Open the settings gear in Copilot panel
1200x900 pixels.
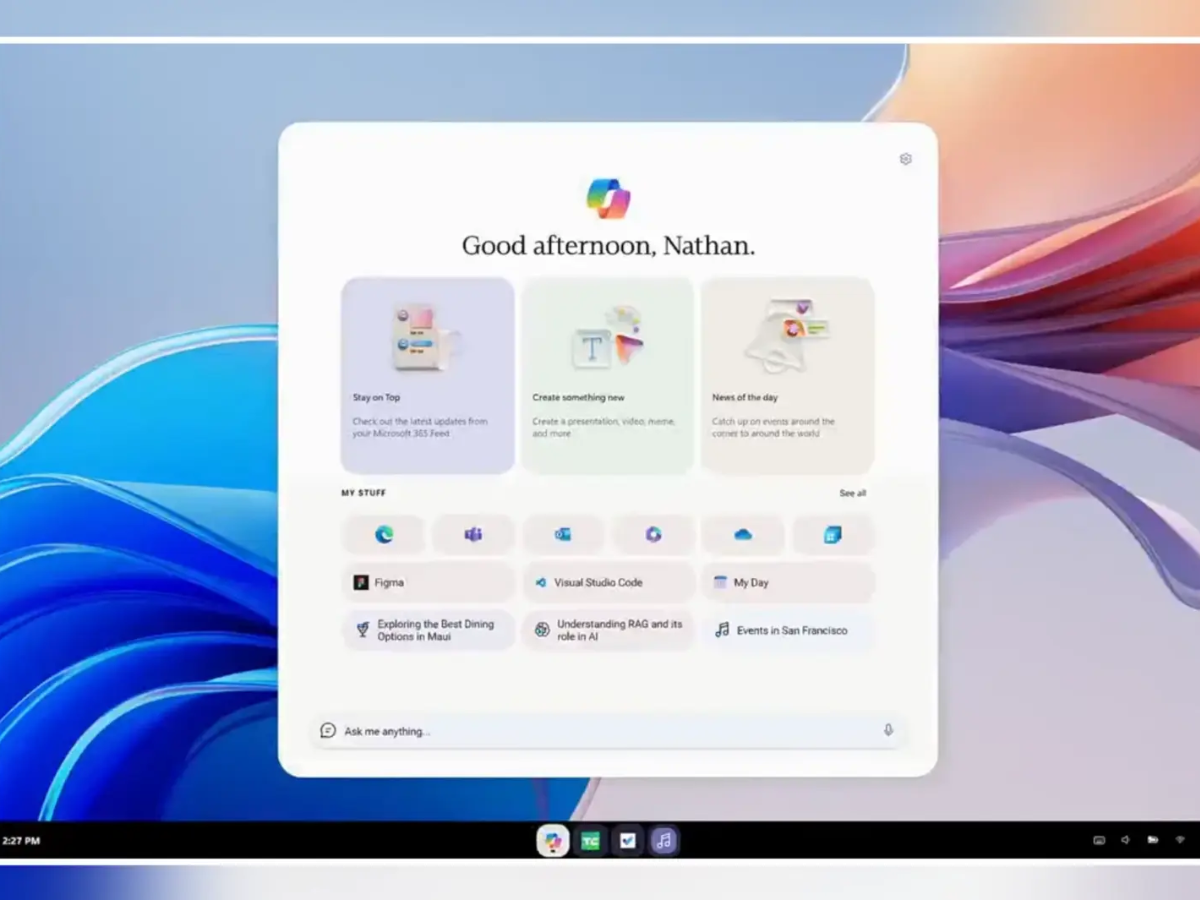point(905,159)
